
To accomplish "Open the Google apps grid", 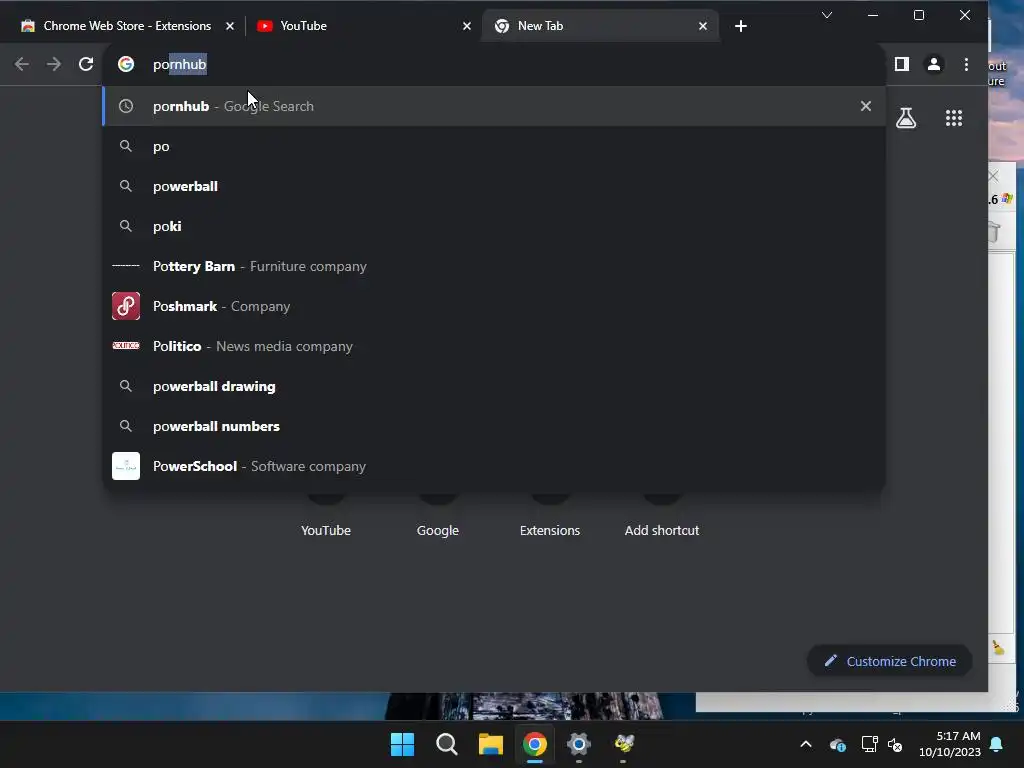I will coord(953,118).
